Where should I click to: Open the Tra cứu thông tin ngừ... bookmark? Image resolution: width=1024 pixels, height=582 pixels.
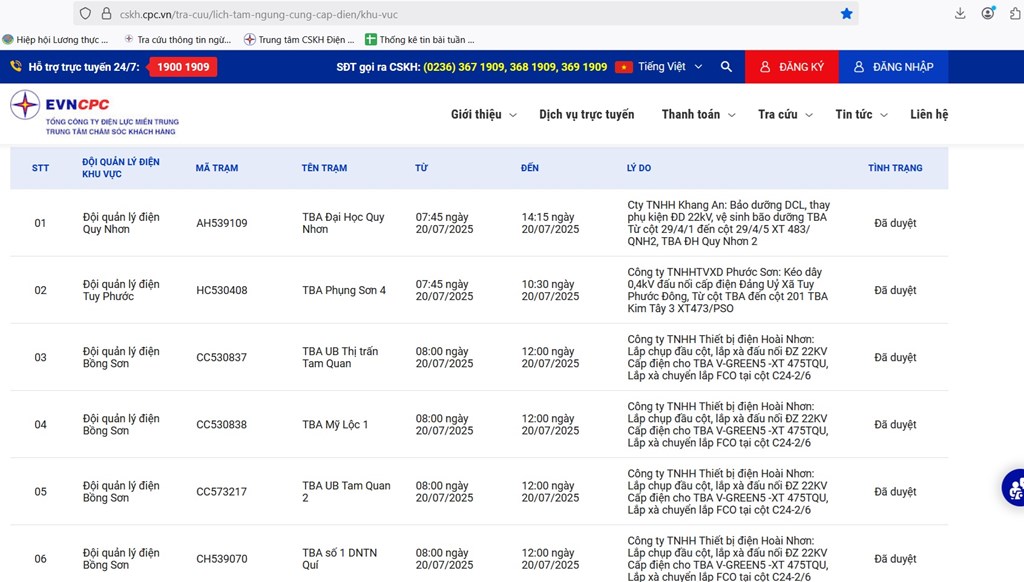pyautogui.click(x=178, y=40)
